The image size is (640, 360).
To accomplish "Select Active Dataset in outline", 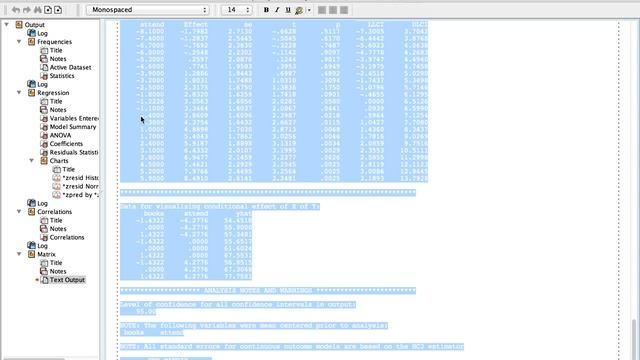I will 70,67.
